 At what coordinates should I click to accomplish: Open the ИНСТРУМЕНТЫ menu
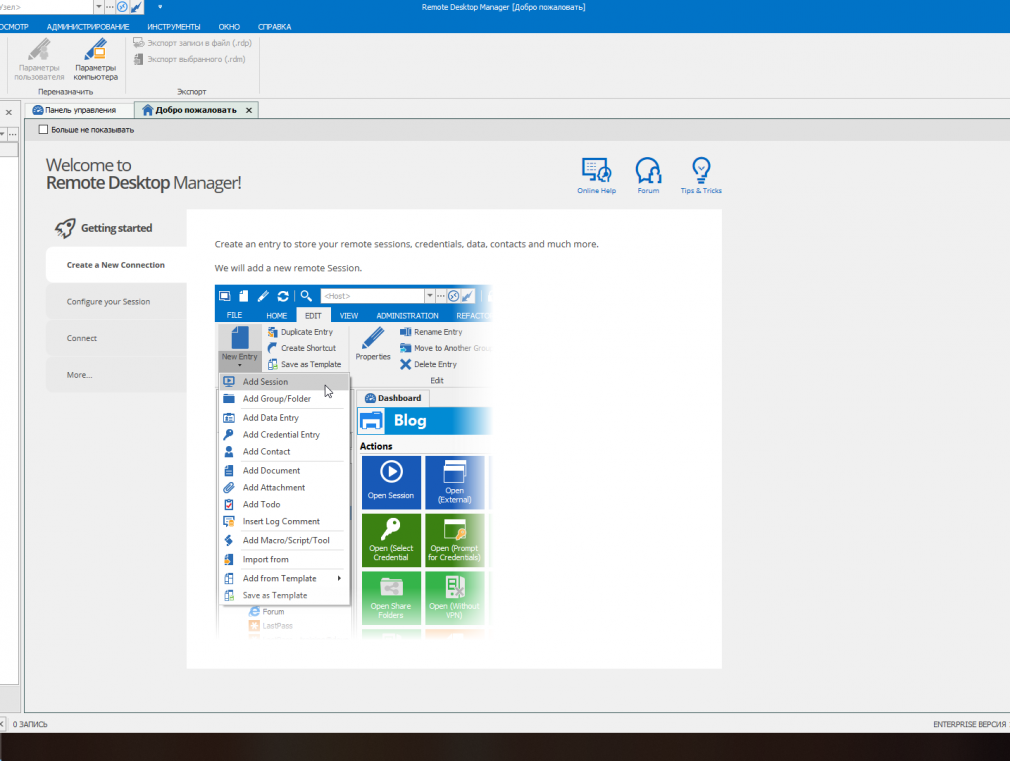pos(173,27)
